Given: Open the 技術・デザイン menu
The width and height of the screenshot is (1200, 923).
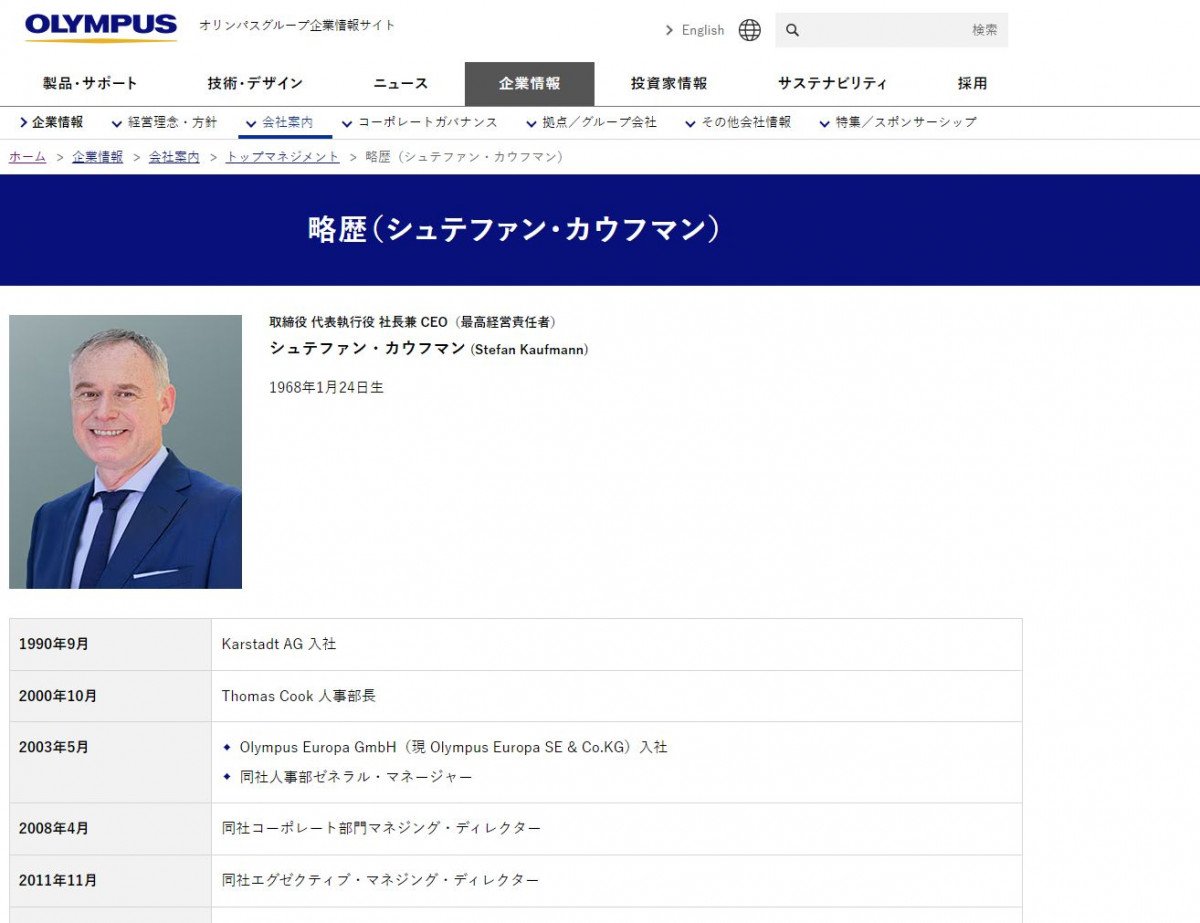Looking at the screenshot, I should 255,84.
